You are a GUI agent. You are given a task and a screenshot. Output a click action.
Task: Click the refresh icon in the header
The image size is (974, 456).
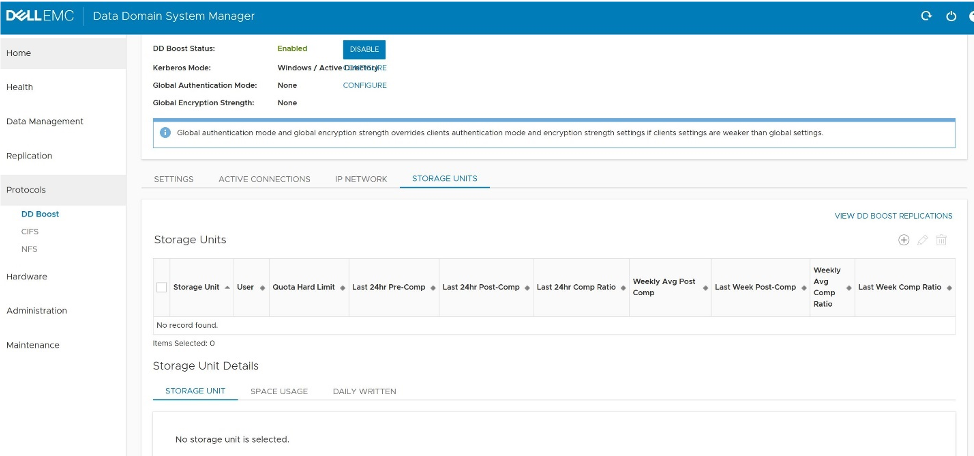pyautogui.click(x=926, y=16)
